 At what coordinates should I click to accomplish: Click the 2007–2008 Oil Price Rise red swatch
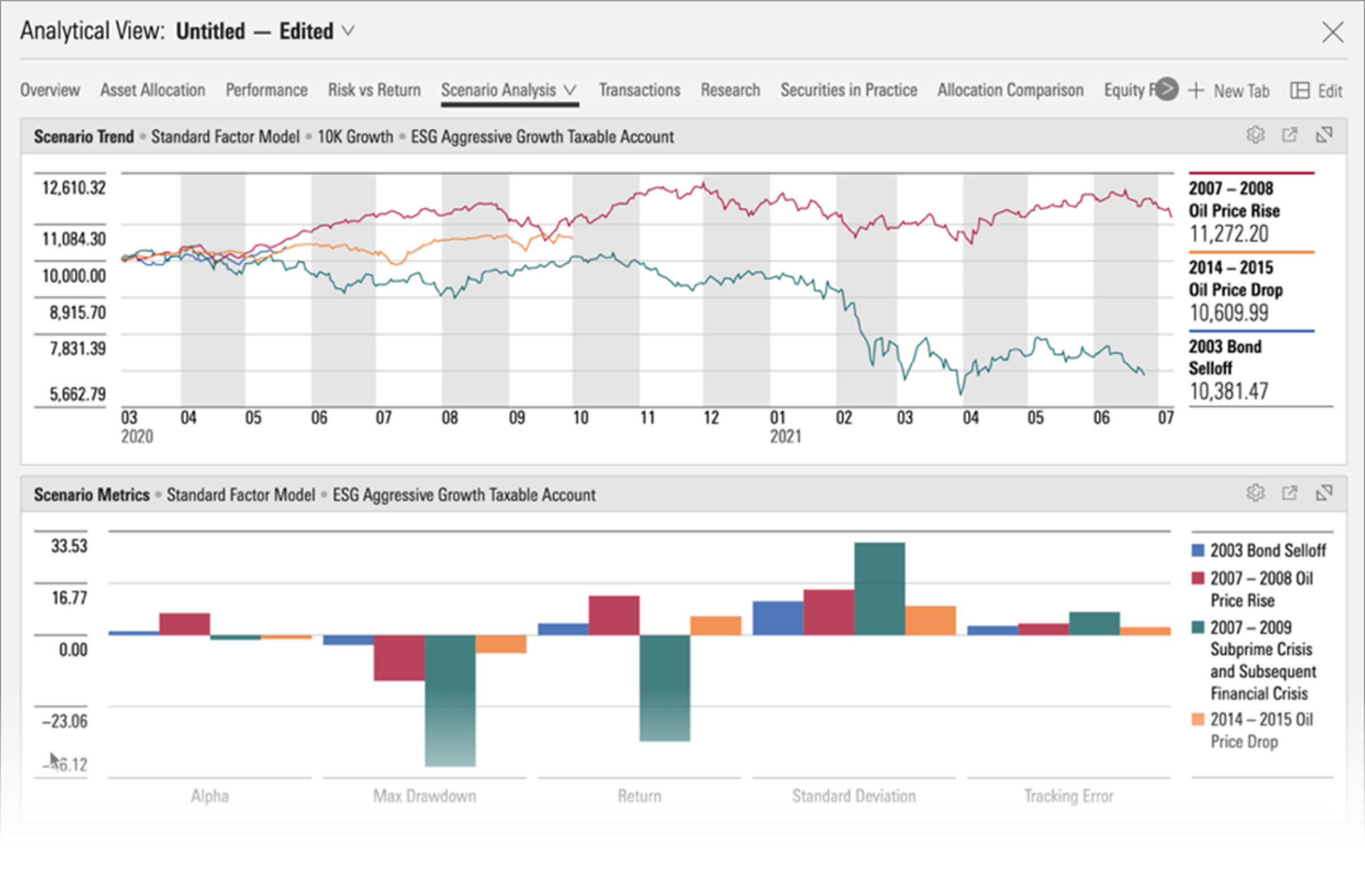tap(1198, 578)
